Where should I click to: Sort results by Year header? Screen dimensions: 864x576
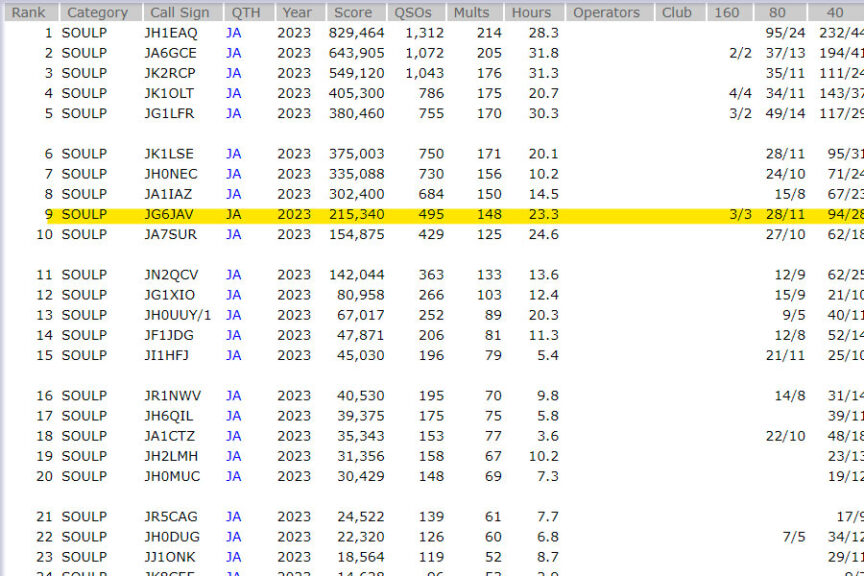coord(296,13)
